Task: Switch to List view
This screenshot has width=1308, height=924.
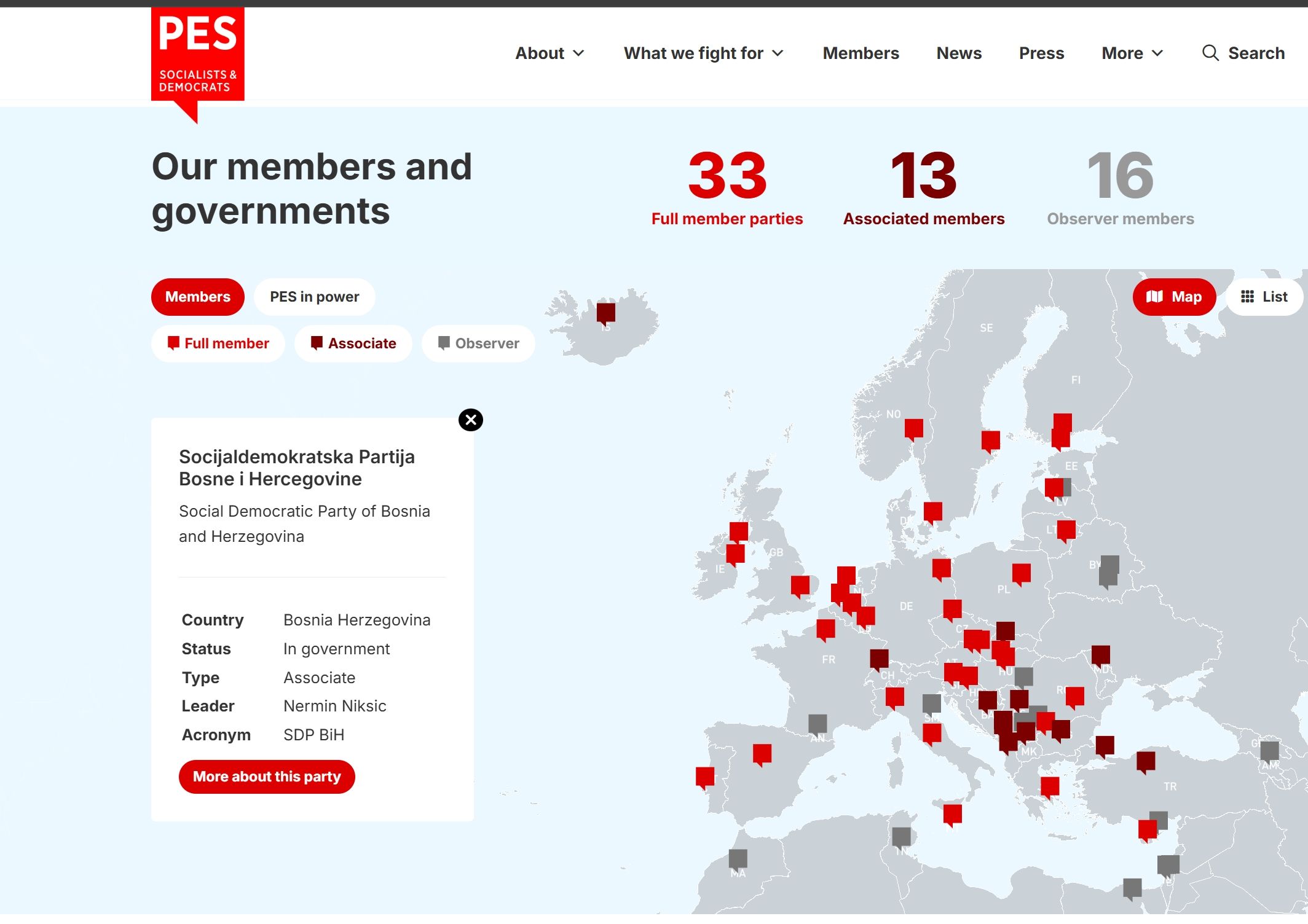Action: (x=1264, y=297)
